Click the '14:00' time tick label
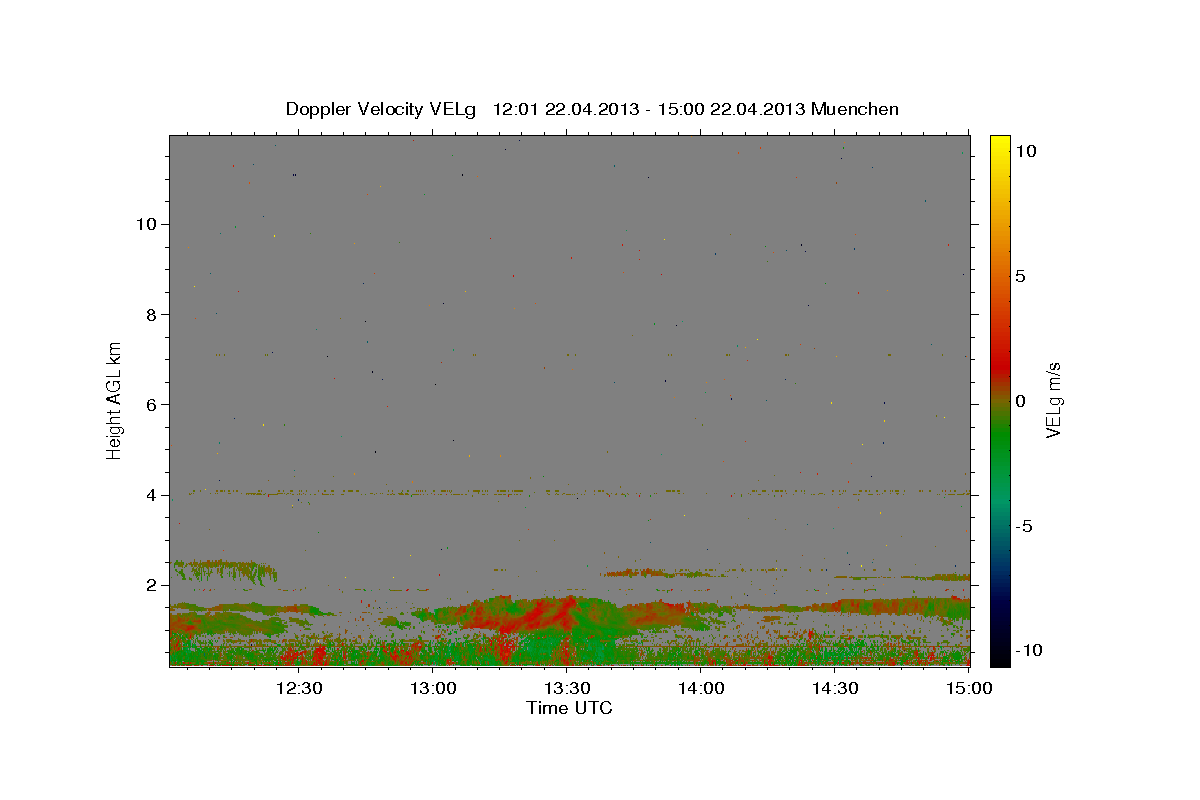Image resolution: width=1200 pixels, height=800 pixels. click(702, 688)
